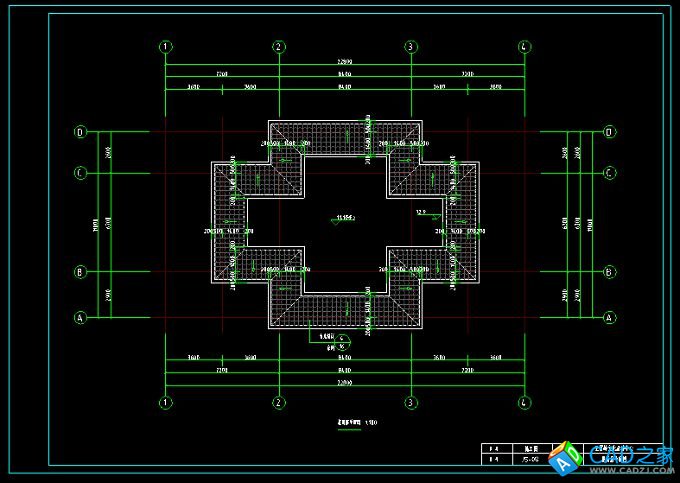The image size is (680, 483).
Task: Click the 12.9 elevation mark inside the courtyard
Action: click(421, 213)
